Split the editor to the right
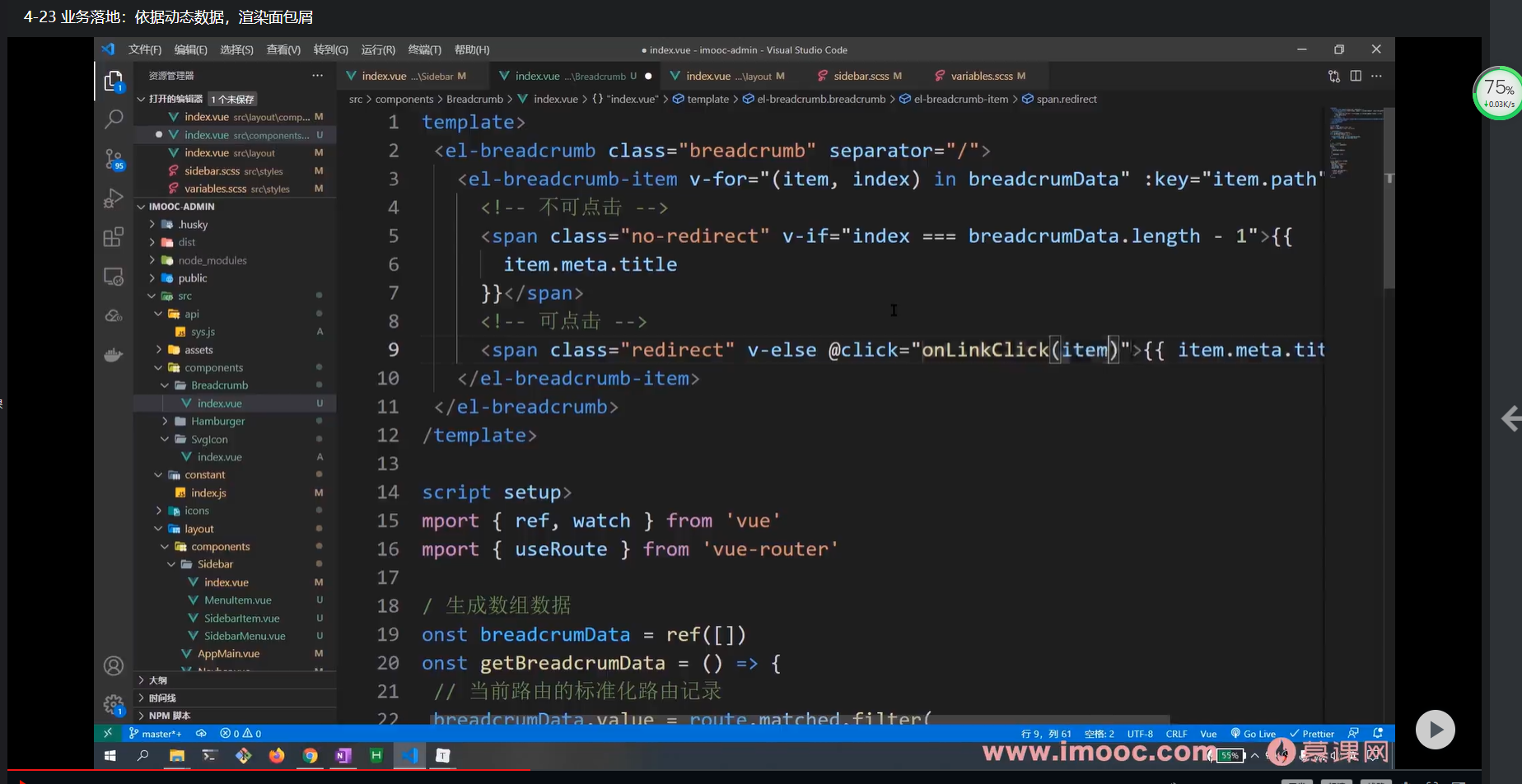 coord(1356,76)
